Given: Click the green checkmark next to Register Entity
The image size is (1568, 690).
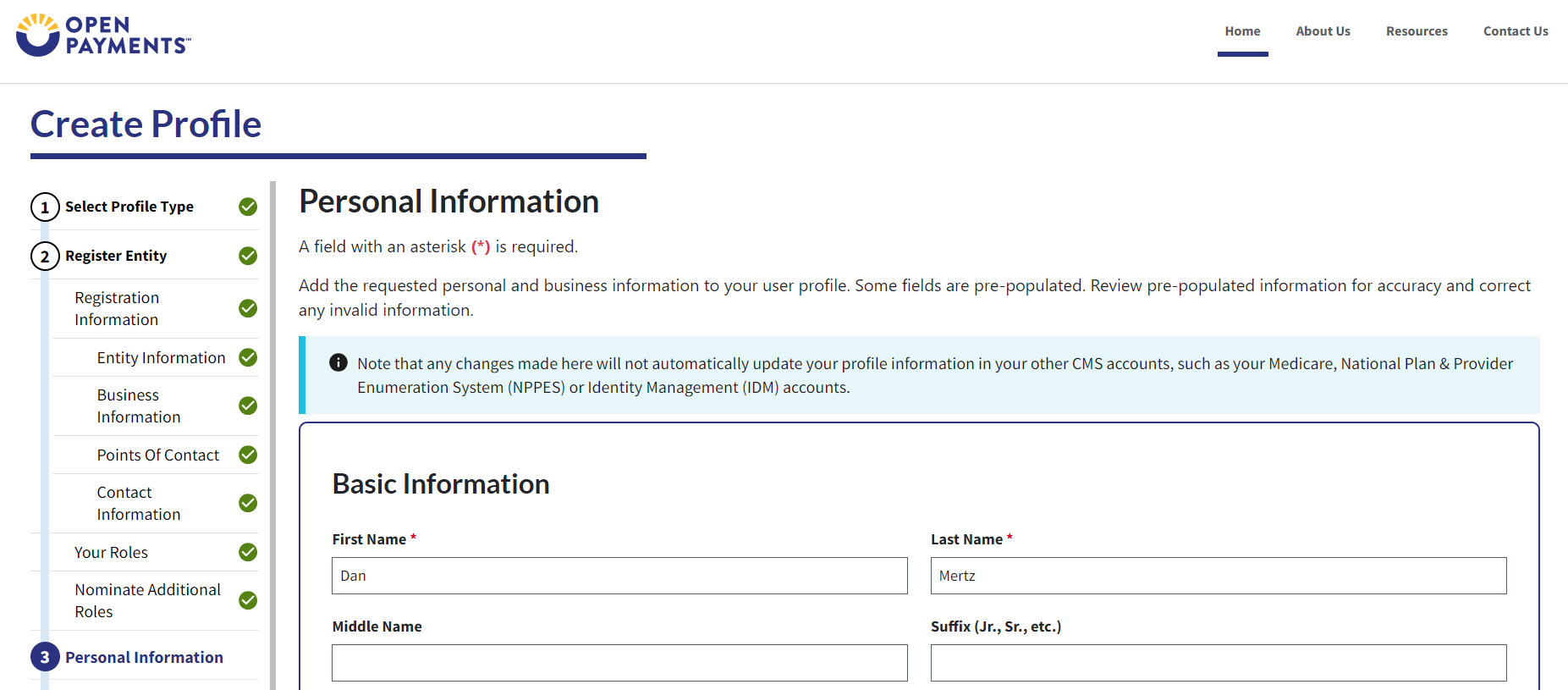Looking at the screenshot, I should [248, 256].
